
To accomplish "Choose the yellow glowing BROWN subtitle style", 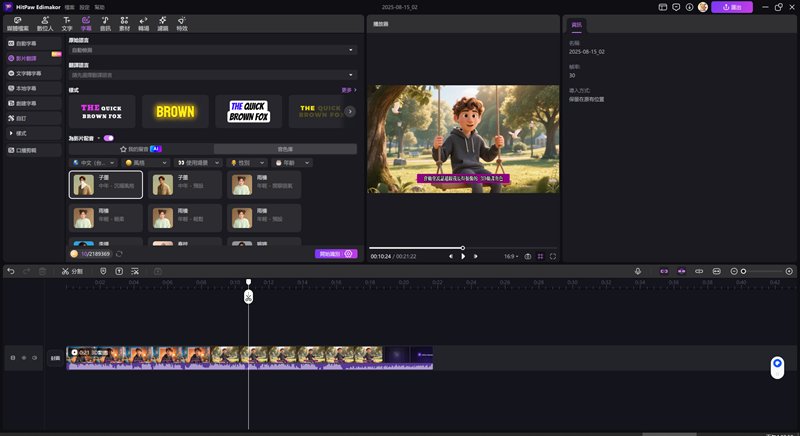I will pos(175,111).
